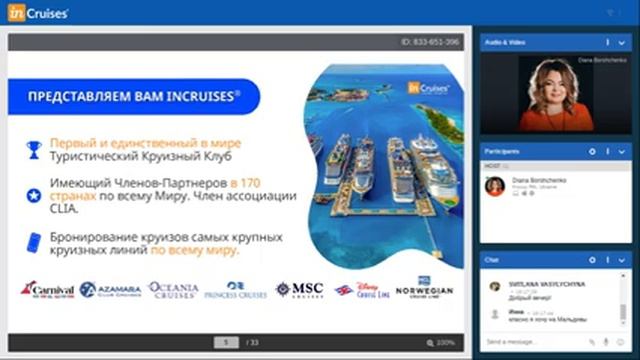Click the slide page number field

coord(226,342)
